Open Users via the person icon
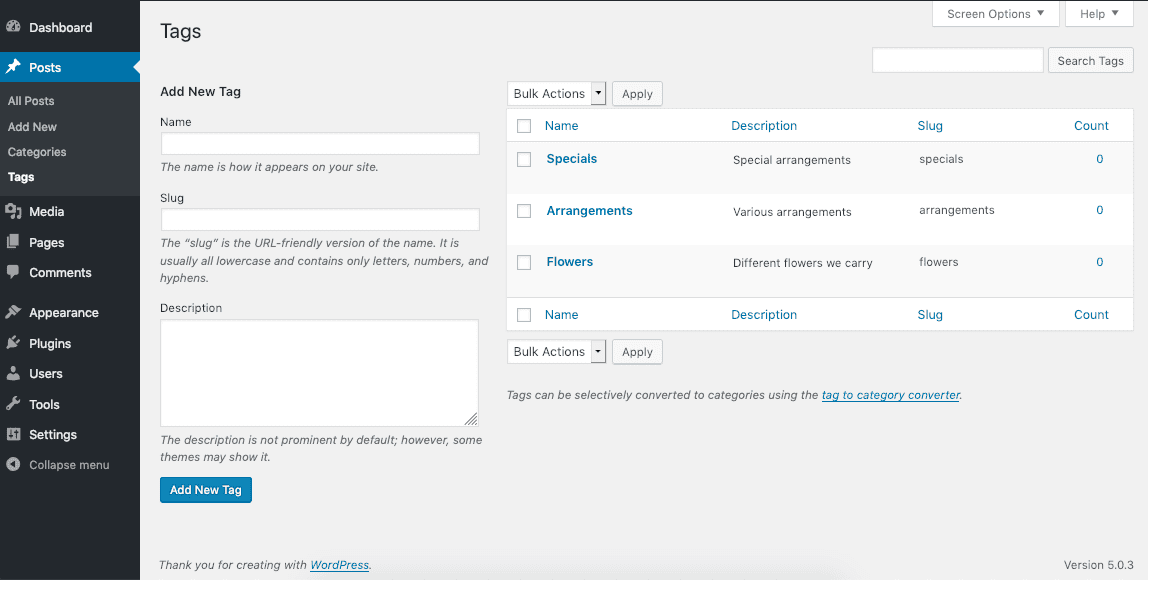This screenshot has height=600, width=1168. pyautogui.click(x=14, y=373)
